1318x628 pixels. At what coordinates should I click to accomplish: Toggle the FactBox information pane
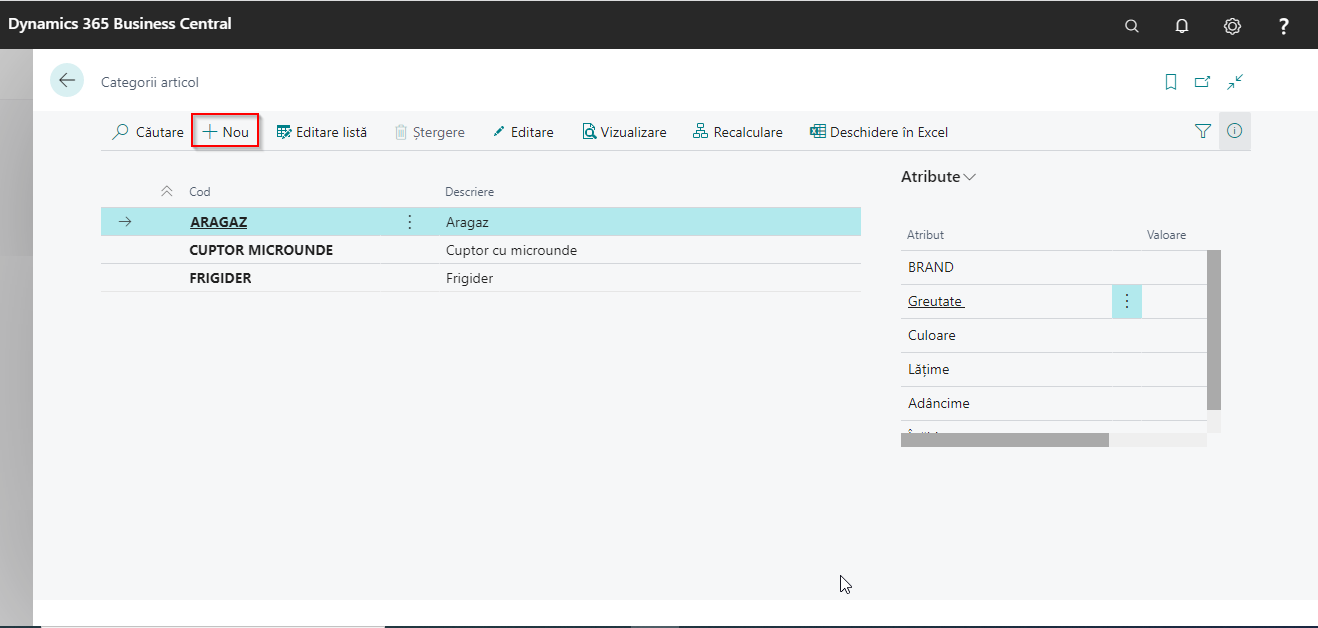pyautogui.click(x=1235, y=131)
